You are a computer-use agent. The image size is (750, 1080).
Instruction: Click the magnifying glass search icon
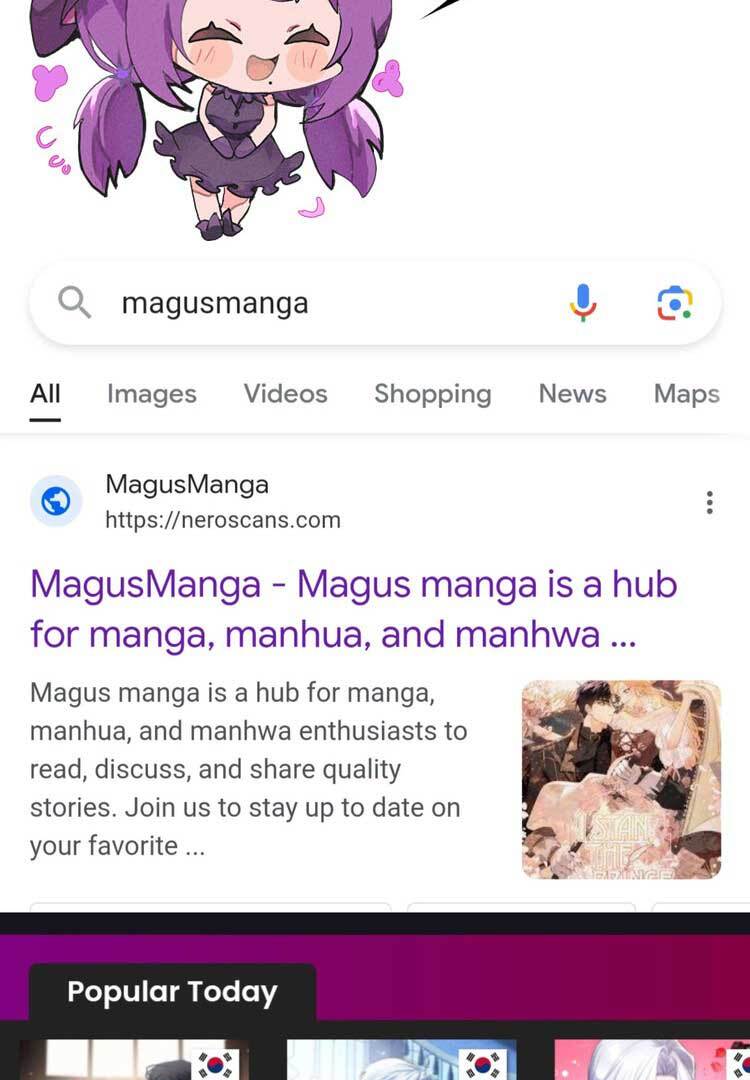point(74,303)
